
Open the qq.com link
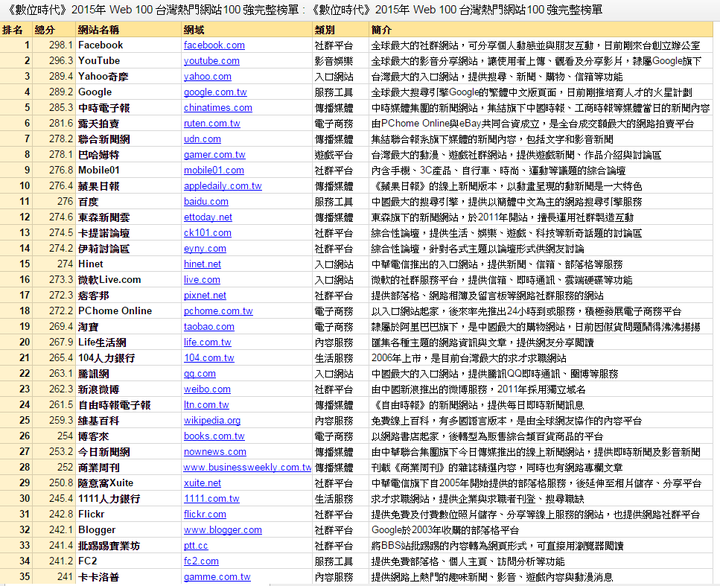199,373
